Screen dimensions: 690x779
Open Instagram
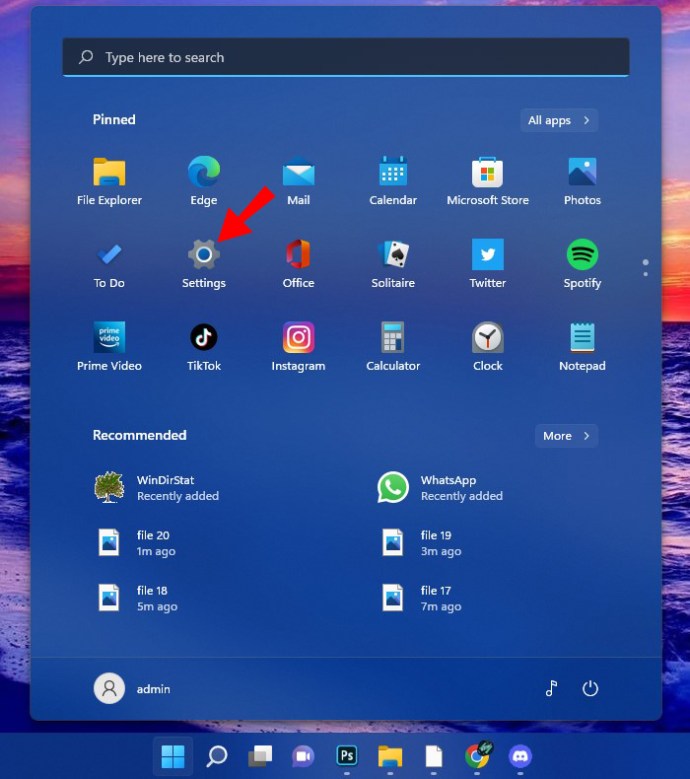pyautogui.click(x=298, y=347)
